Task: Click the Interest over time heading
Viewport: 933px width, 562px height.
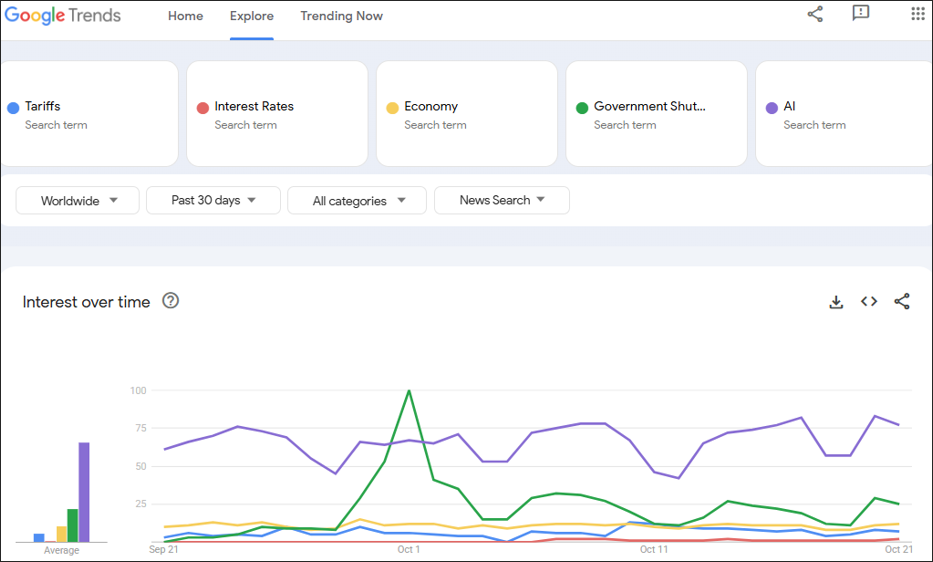Action: tap(86, 302)
